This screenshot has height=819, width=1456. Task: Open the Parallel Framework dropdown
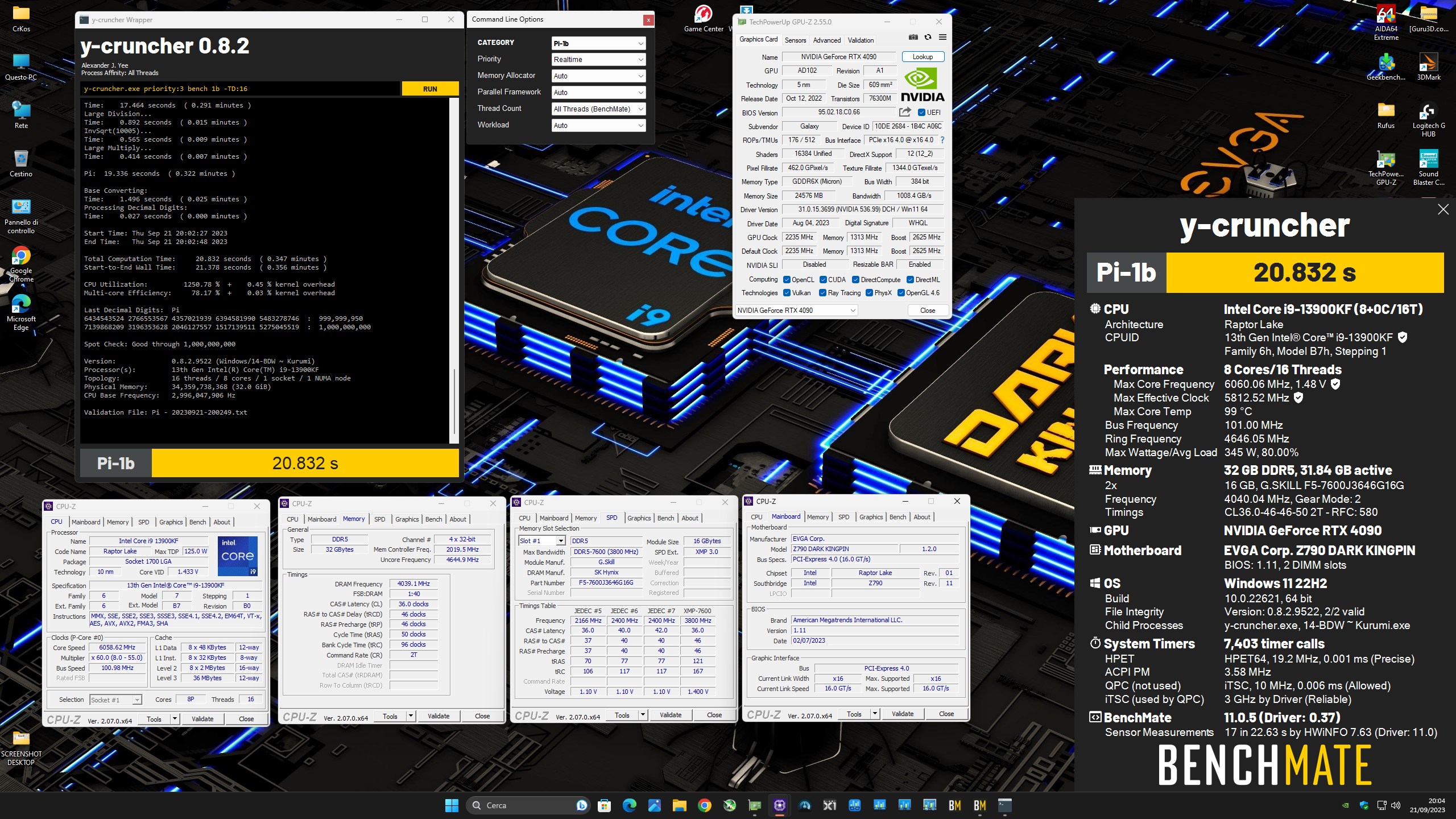(598, 93)
